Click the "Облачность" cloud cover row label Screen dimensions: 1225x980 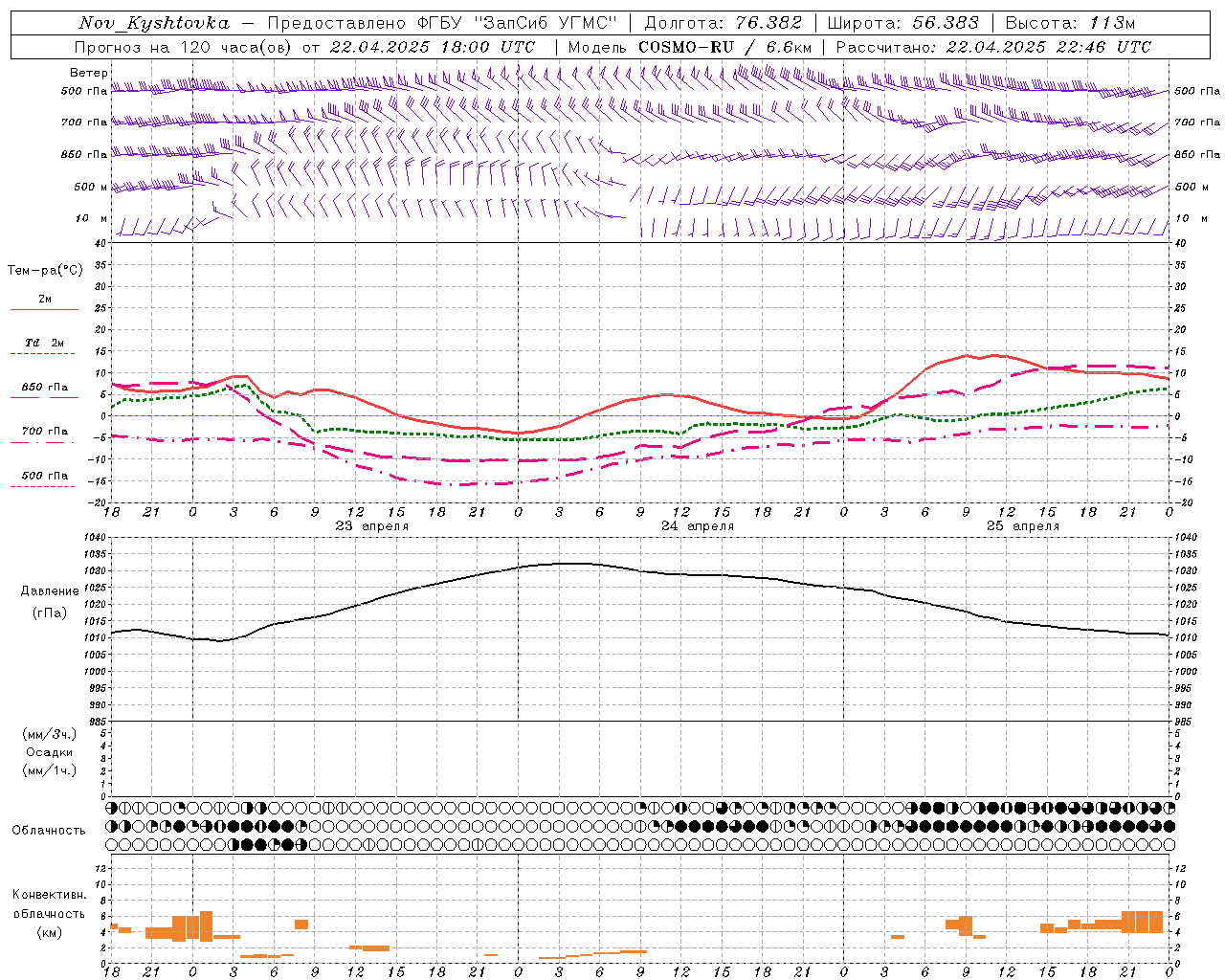49,831
